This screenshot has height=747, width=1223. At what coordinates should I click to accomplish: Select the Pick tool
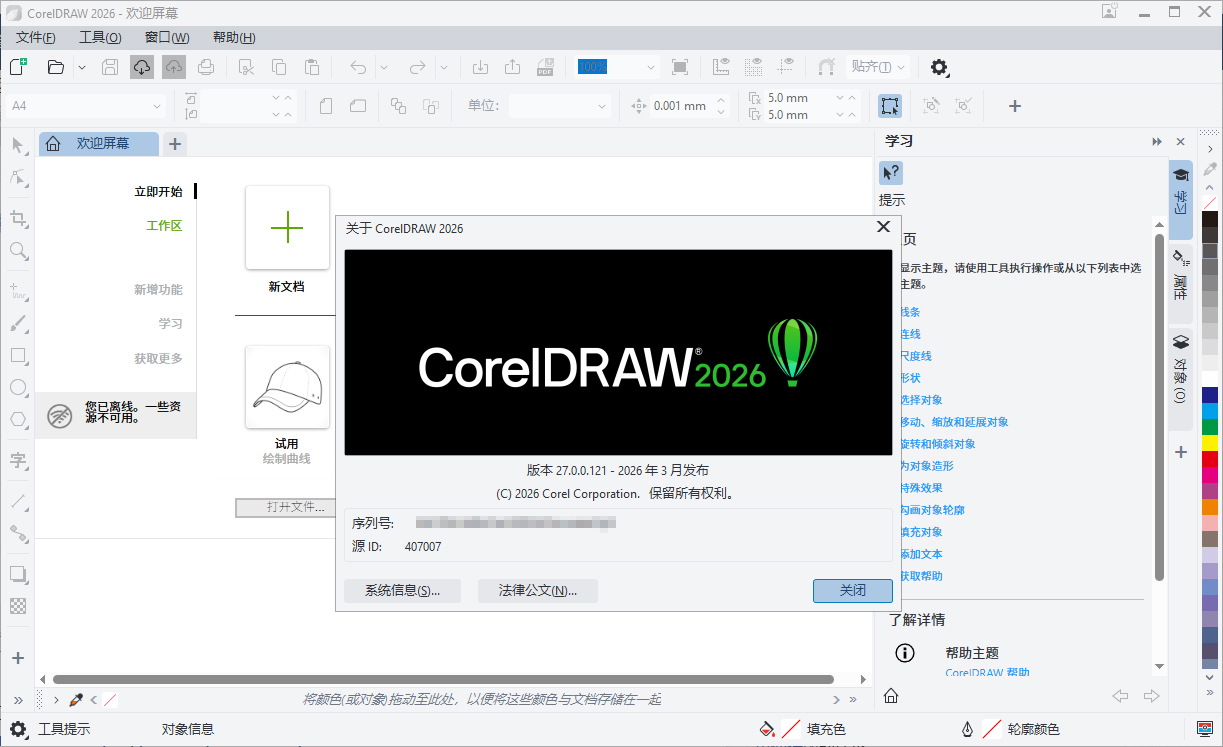point(18,146)
